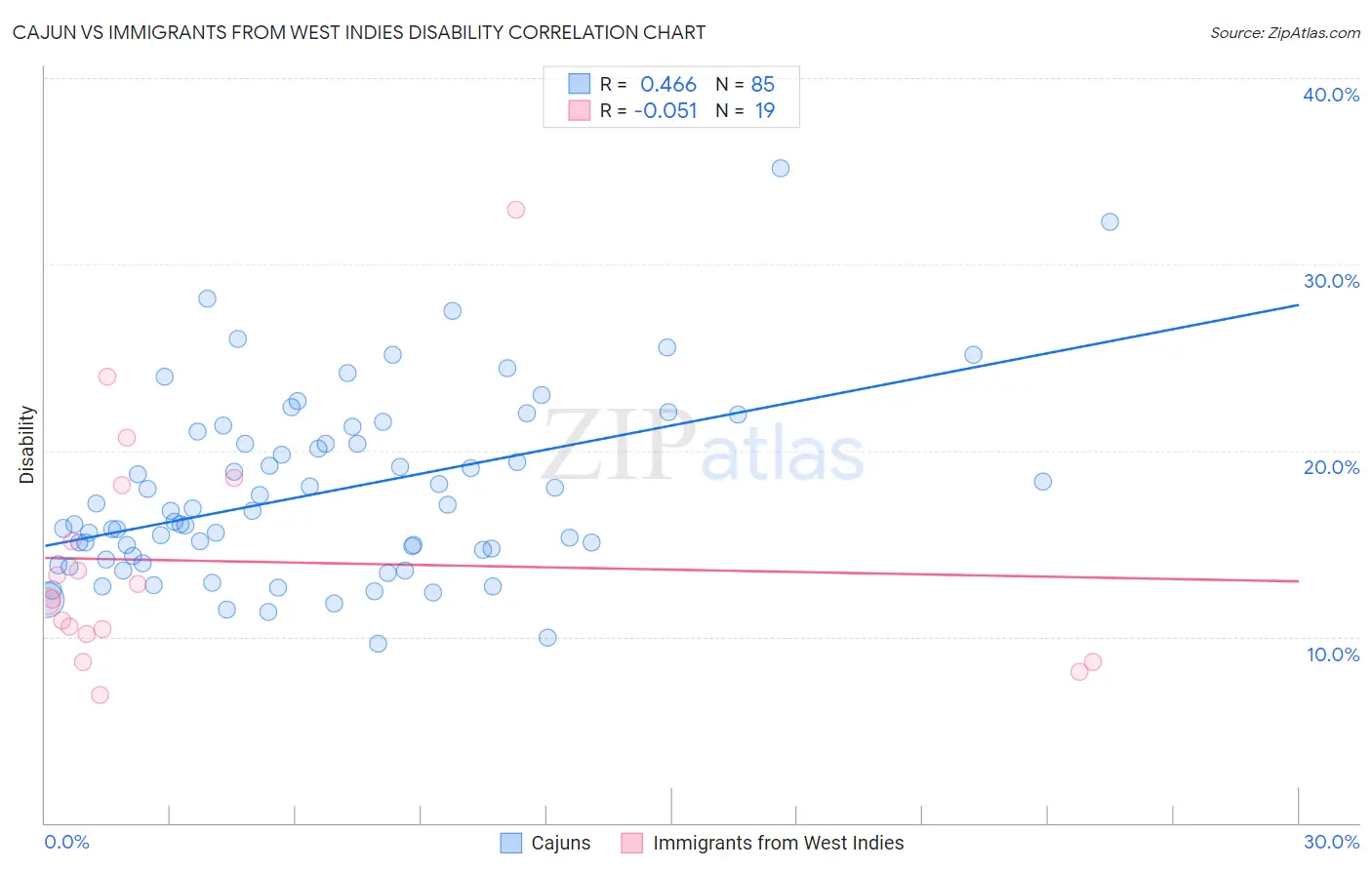The image size is (1372, 870).
Task: Click the R value 0.466 in legend
Action: pos(668,84)
